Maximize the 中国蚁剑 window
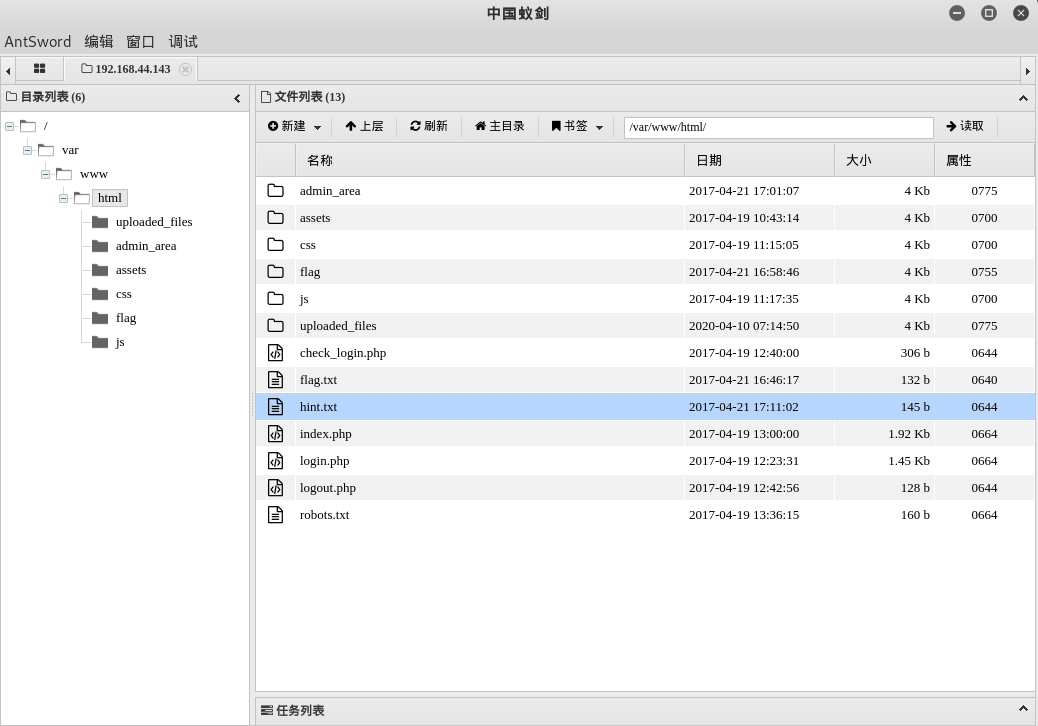 (988, 13)
